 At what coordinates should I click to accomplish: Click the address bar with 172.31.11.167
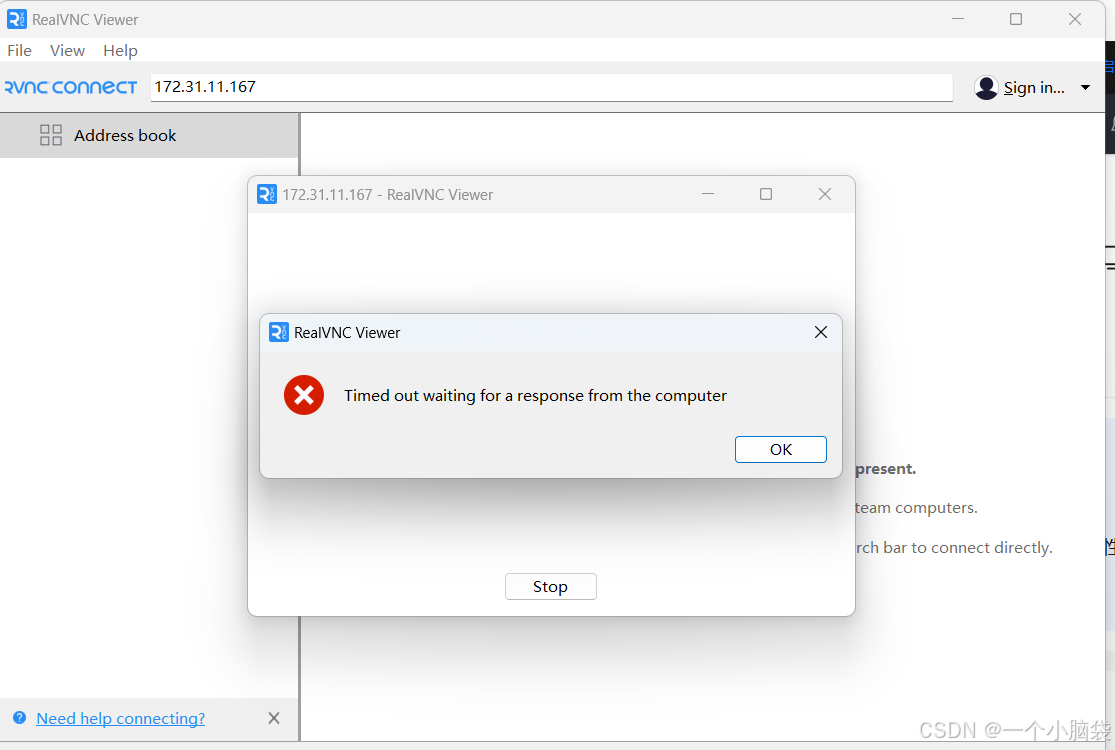pos(551,87)
